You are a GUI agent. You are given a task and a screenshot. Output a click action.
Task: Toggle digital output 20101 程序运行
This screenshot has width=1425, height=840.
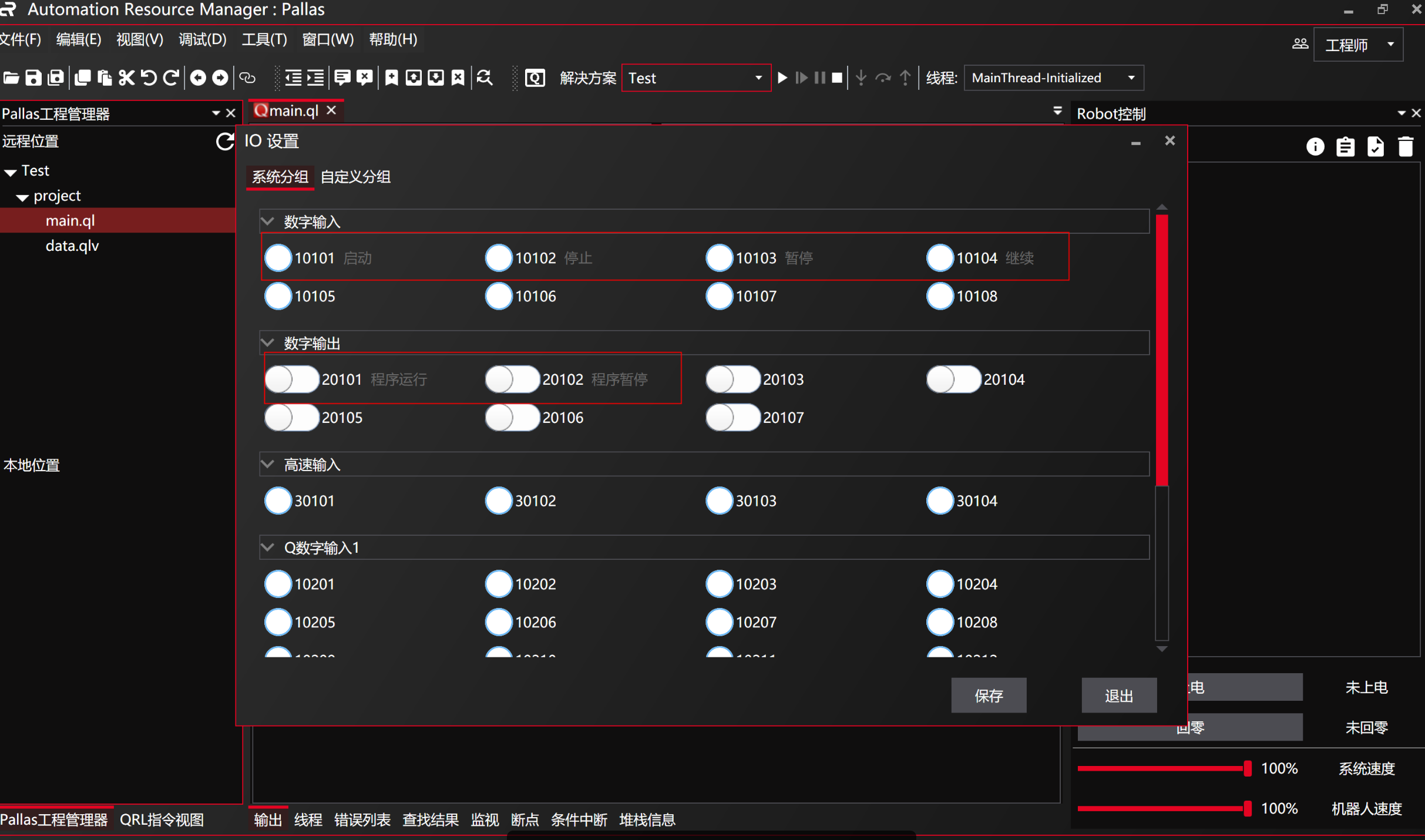(x=292, y=379)
